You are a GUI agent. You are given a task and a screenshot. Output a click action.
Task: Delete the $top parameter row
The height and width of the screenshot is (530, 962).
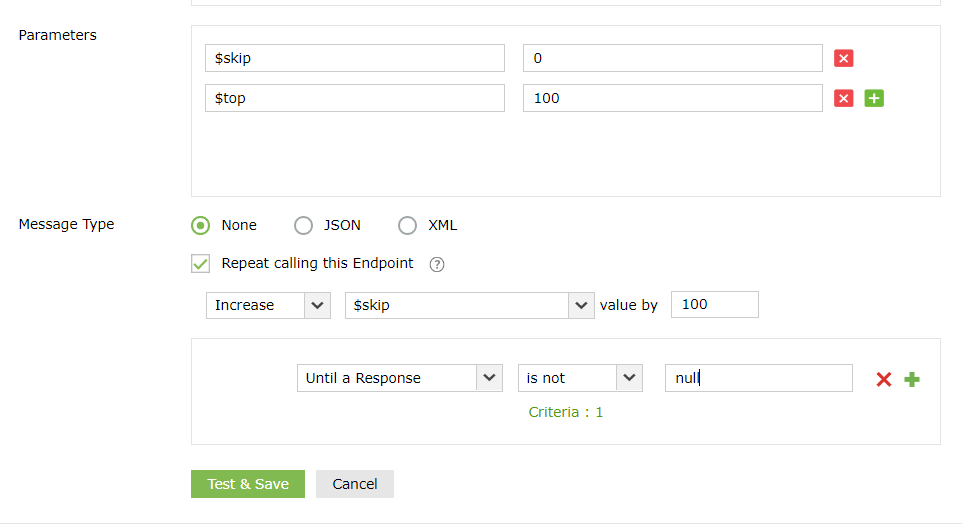(x=843, y=98)
